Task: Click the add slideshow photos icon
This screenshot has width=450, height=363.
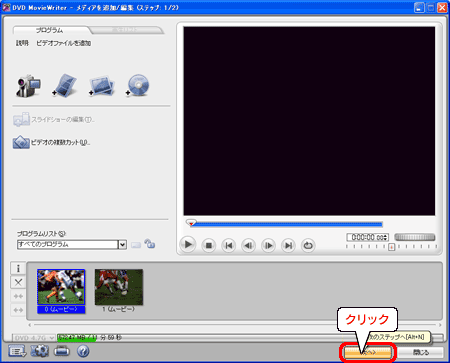Action: (x=102, y=86)
